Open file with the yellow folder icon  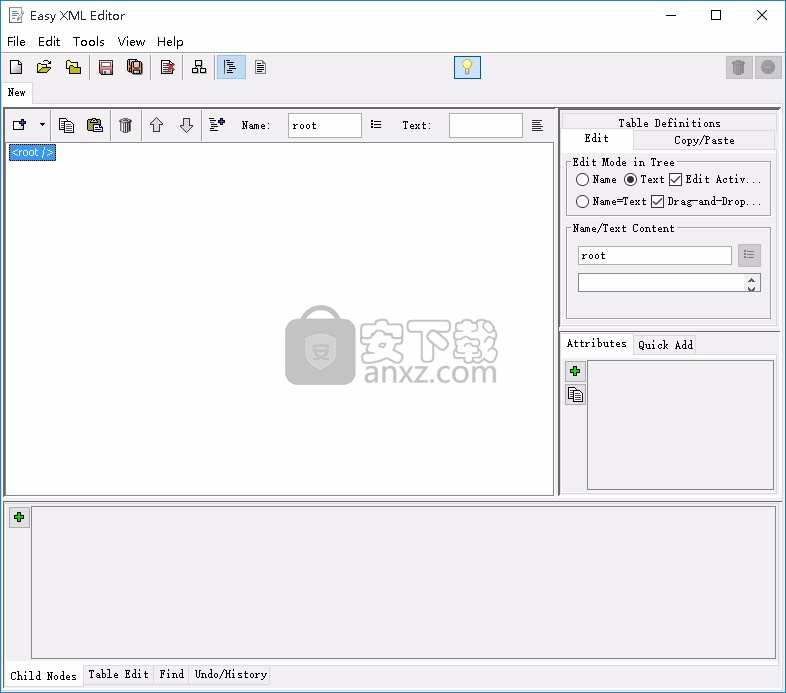click(45, 67)
